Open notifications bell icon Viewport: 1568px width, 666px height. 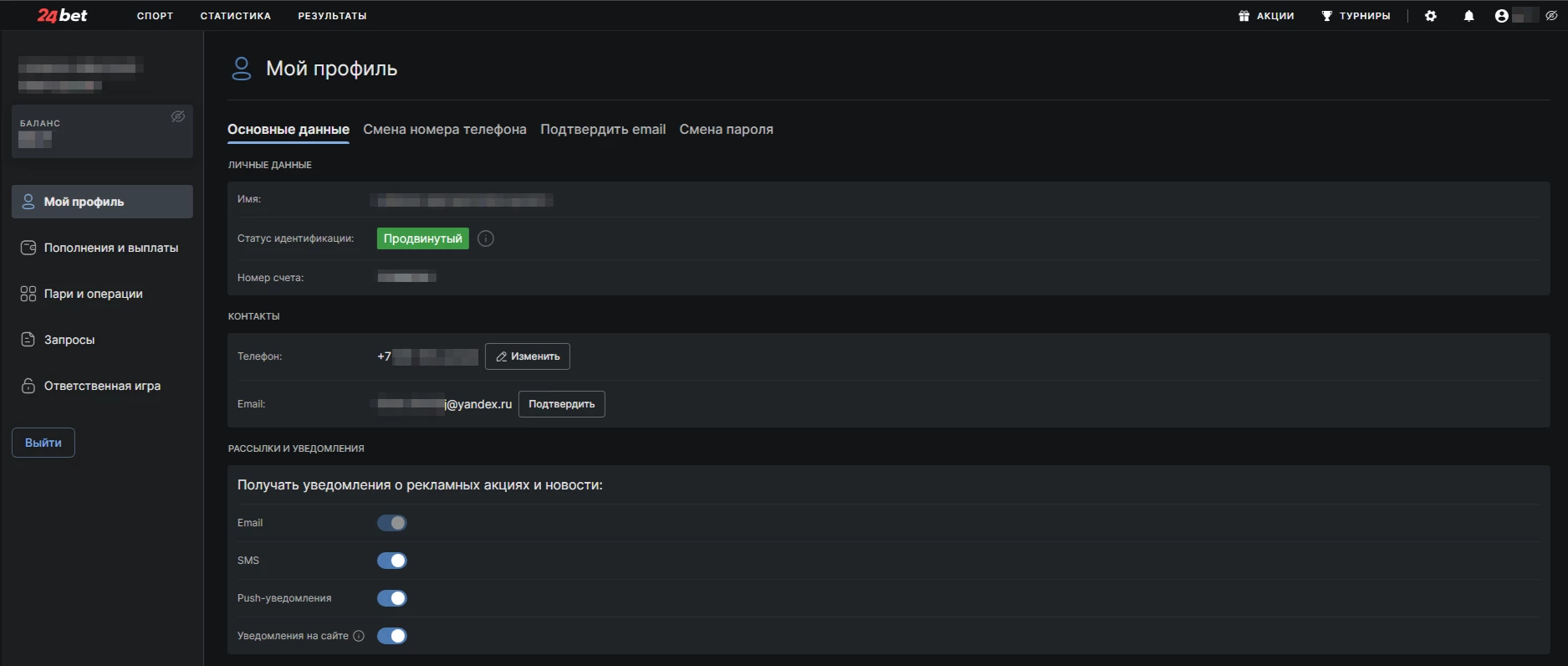(x=1468, y=16)
